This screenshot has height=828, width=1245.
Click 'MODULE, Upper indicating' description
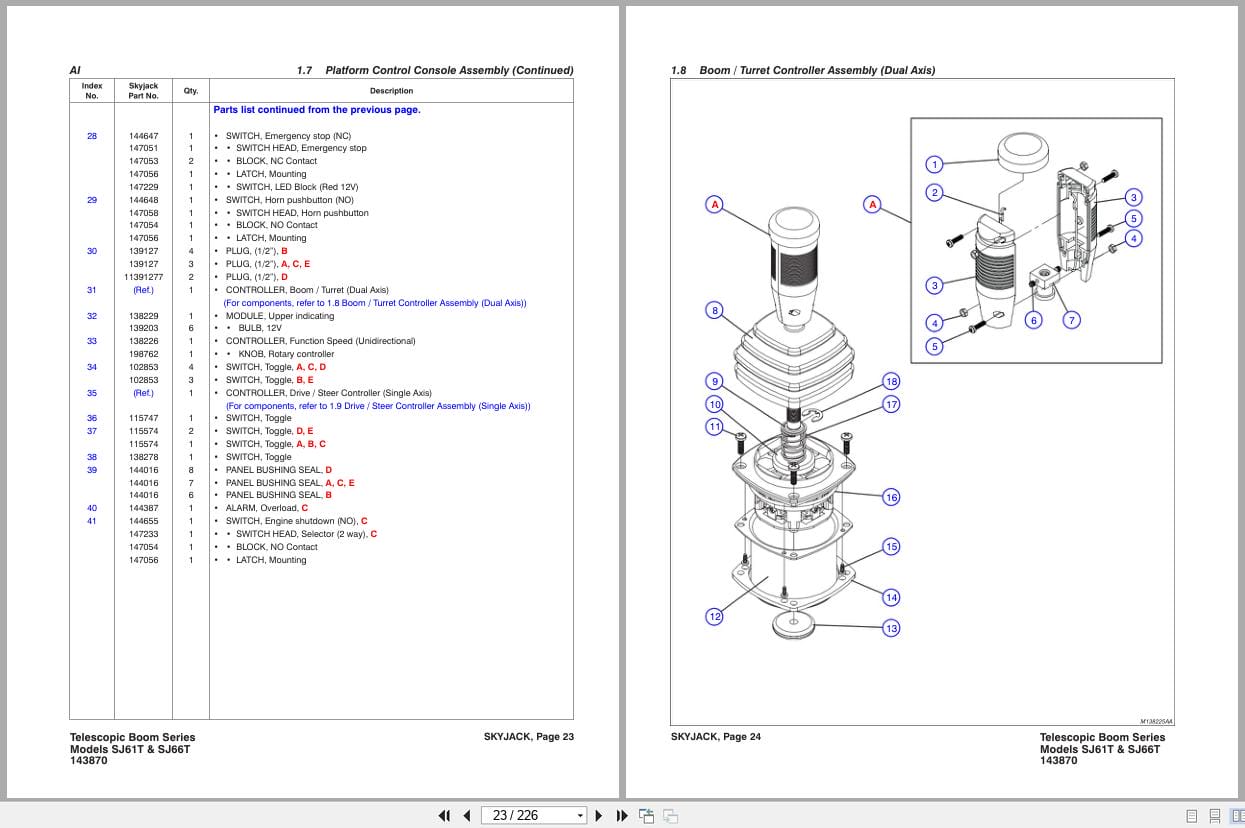[280, 316]
